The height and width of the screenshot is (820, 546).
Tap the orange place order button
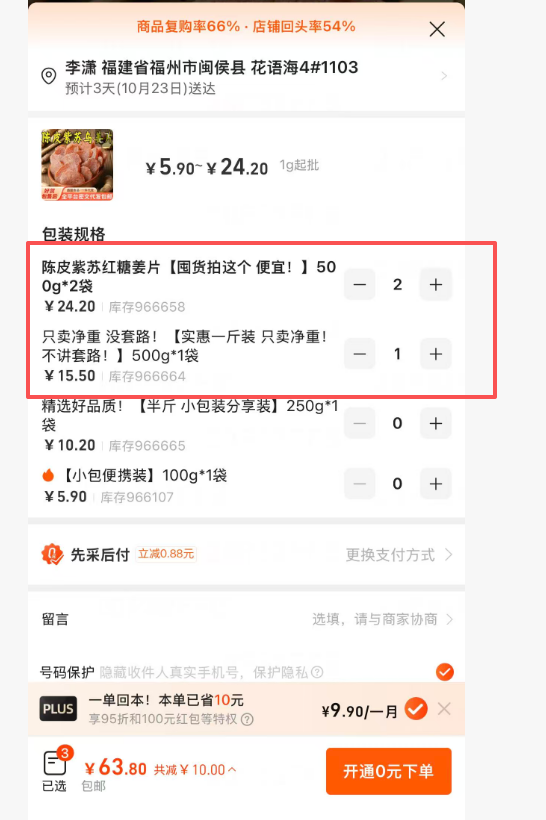tap(389, 771)
